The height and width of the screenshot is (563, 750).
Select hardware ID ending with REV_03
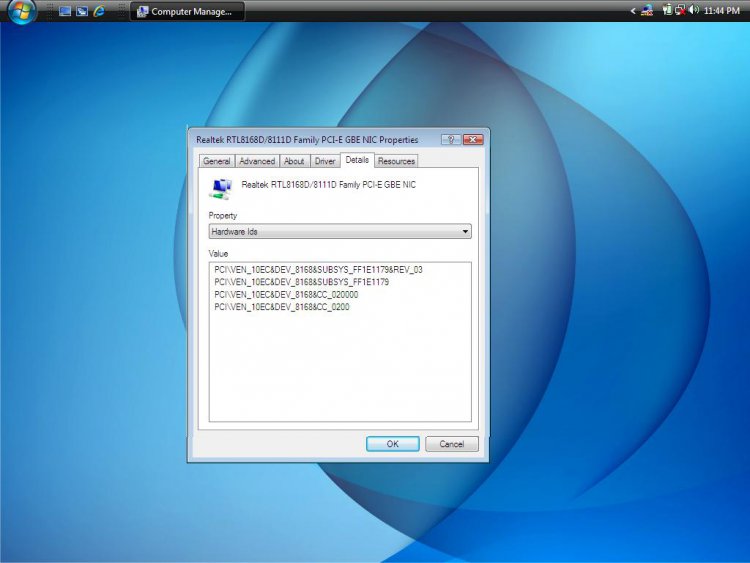(318, 270)
